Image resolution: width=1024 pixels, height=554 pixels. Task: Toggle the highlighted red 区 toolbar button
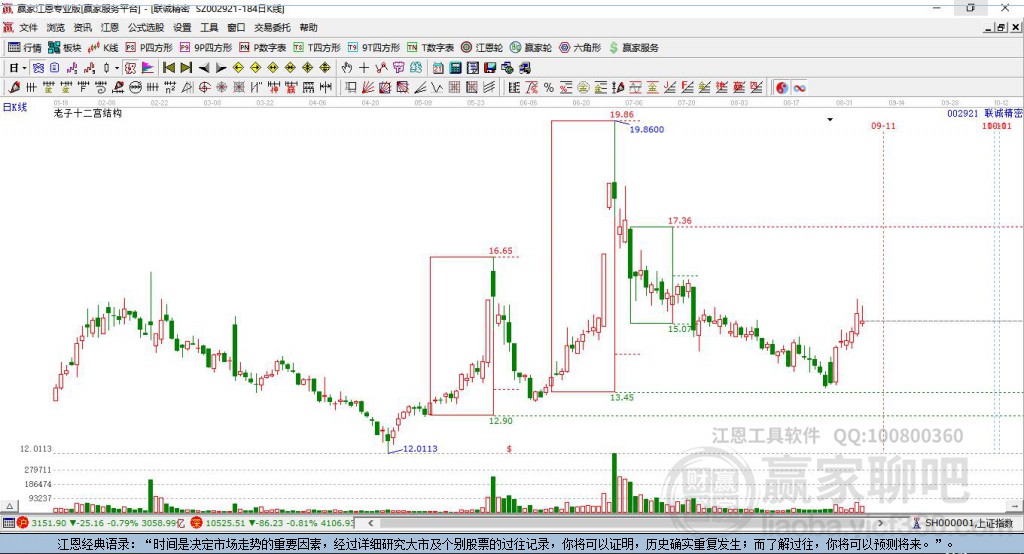click(131, 68)
